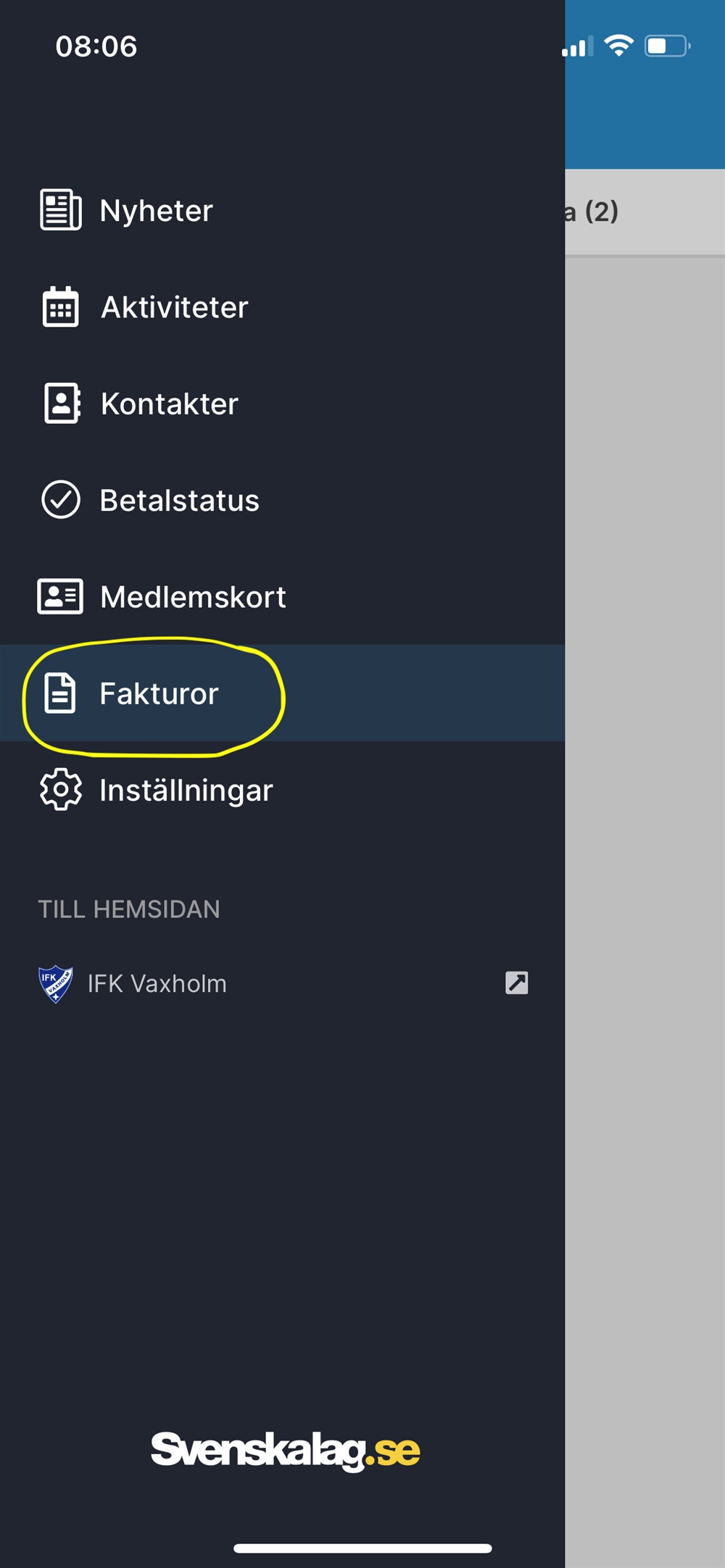Select the highlighted Fakturor entry

click(283, 693)
